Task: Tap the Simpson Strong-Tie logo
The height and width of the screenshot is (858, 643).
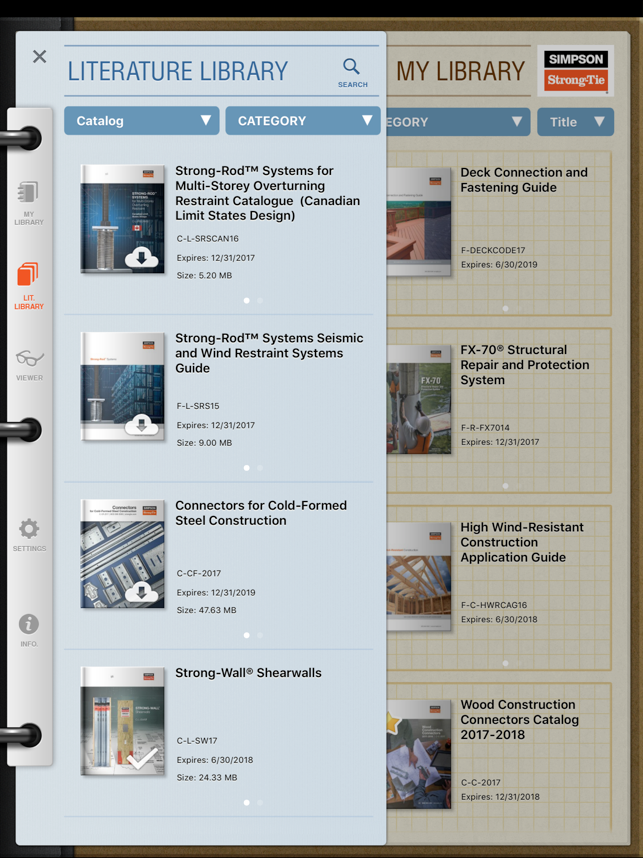Action: 576,71
